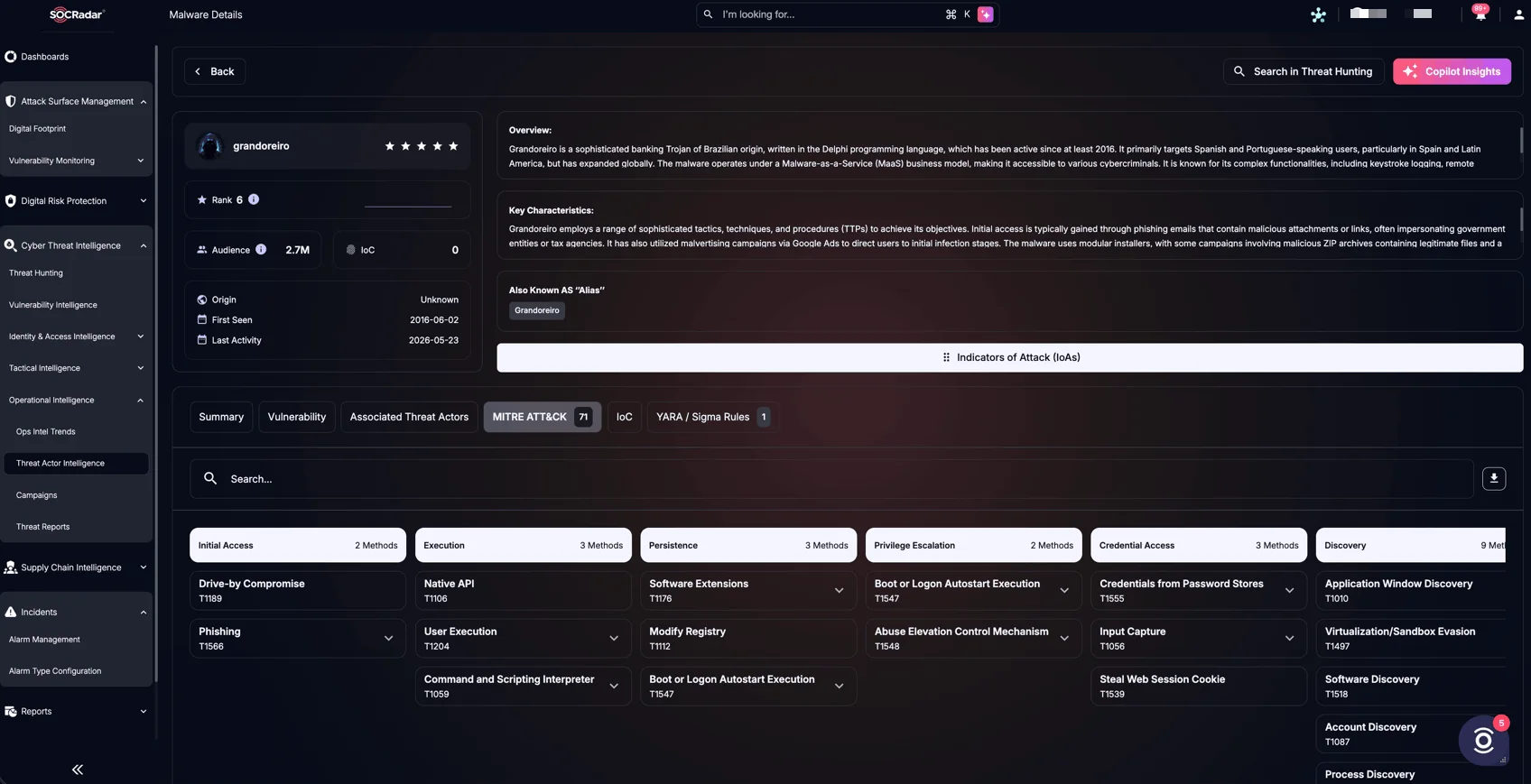Expand Command and Scripting Interpreter T1059
Viewport: 1531px width, 784px height.
click(614, 687)
